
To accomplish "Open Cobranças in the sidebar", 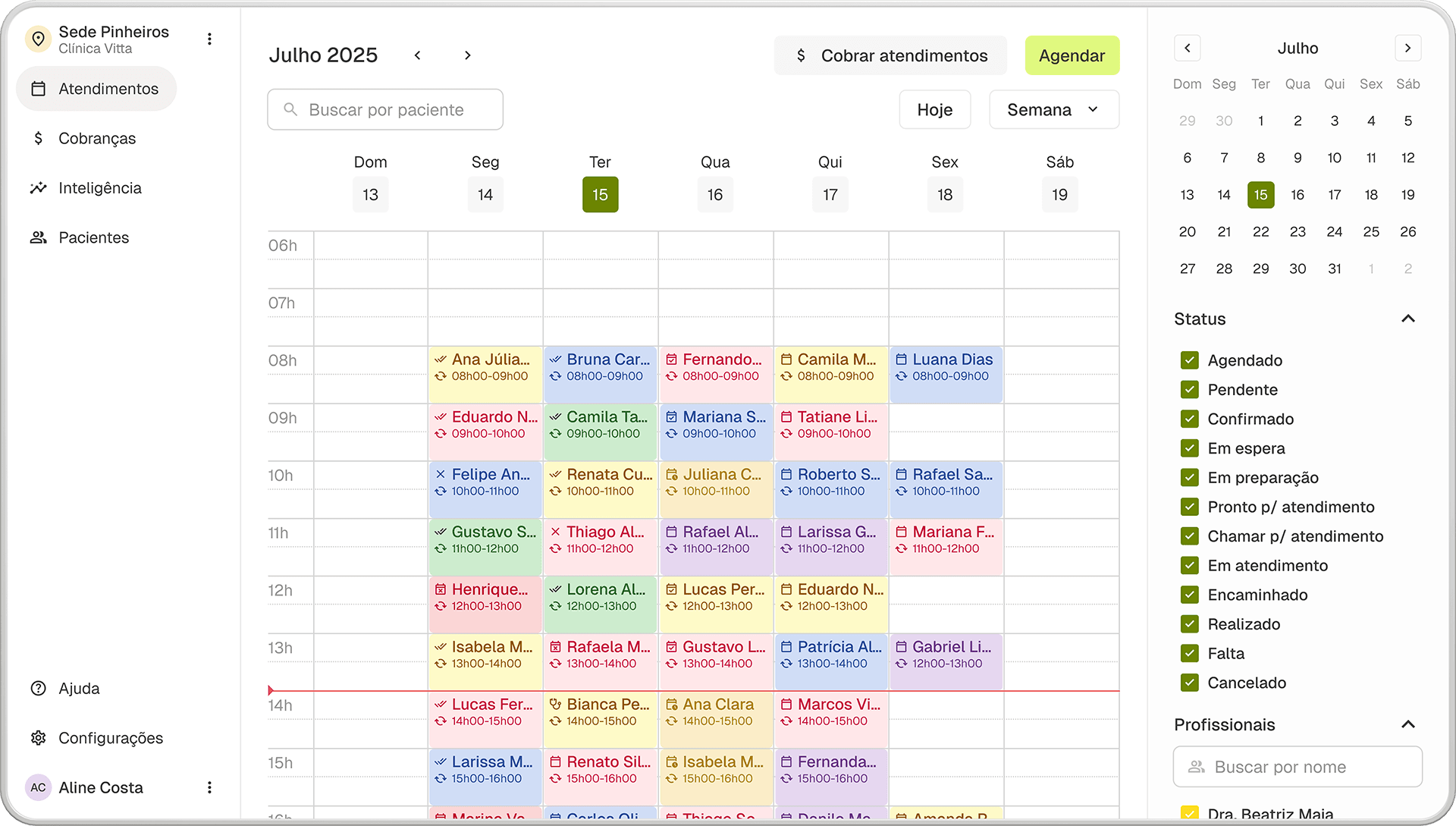I will click(x=96, y=138).
